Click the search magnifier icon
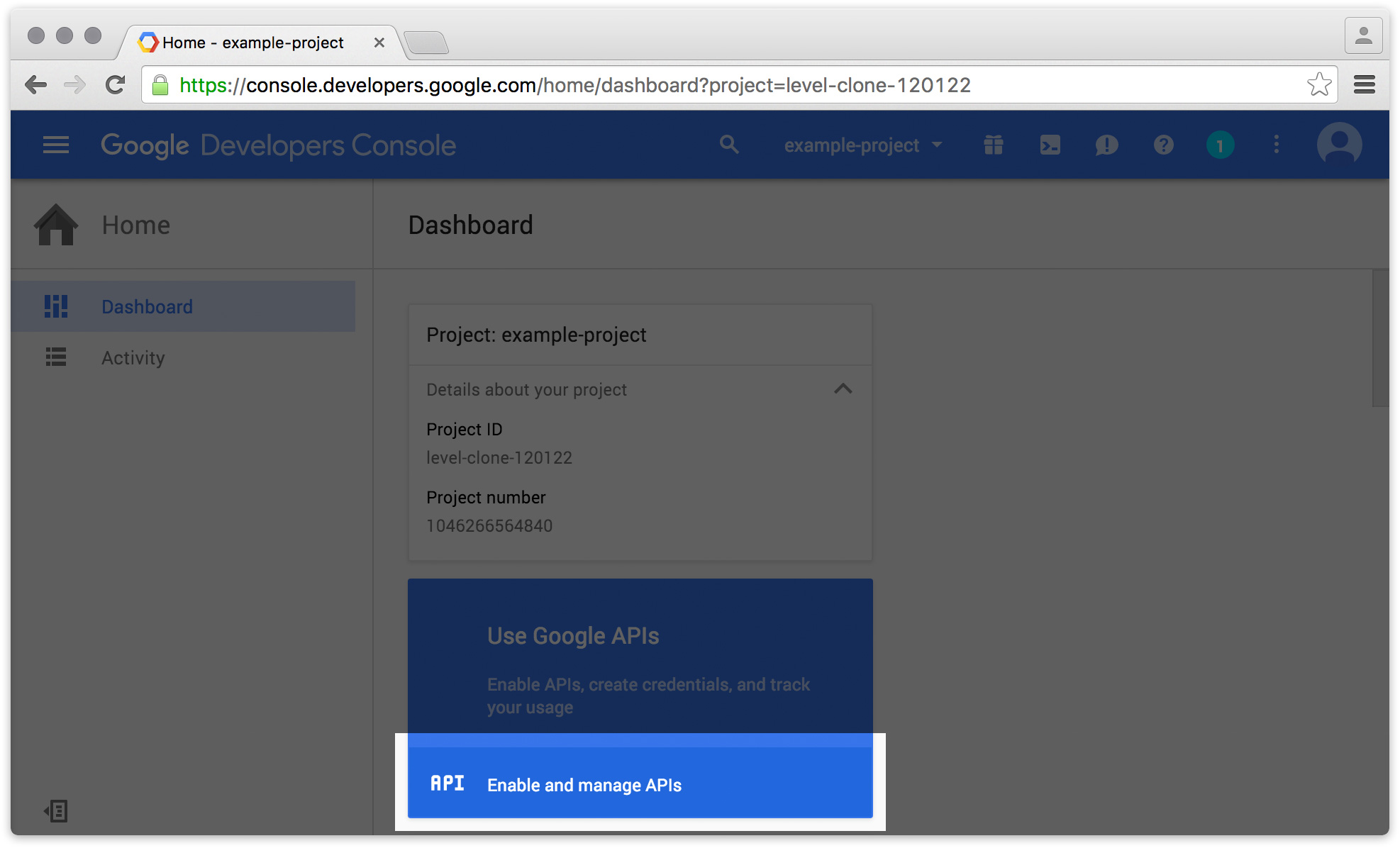Image resolution: width=1400 pixels, height=848 pixels. (x=729, y=145)
